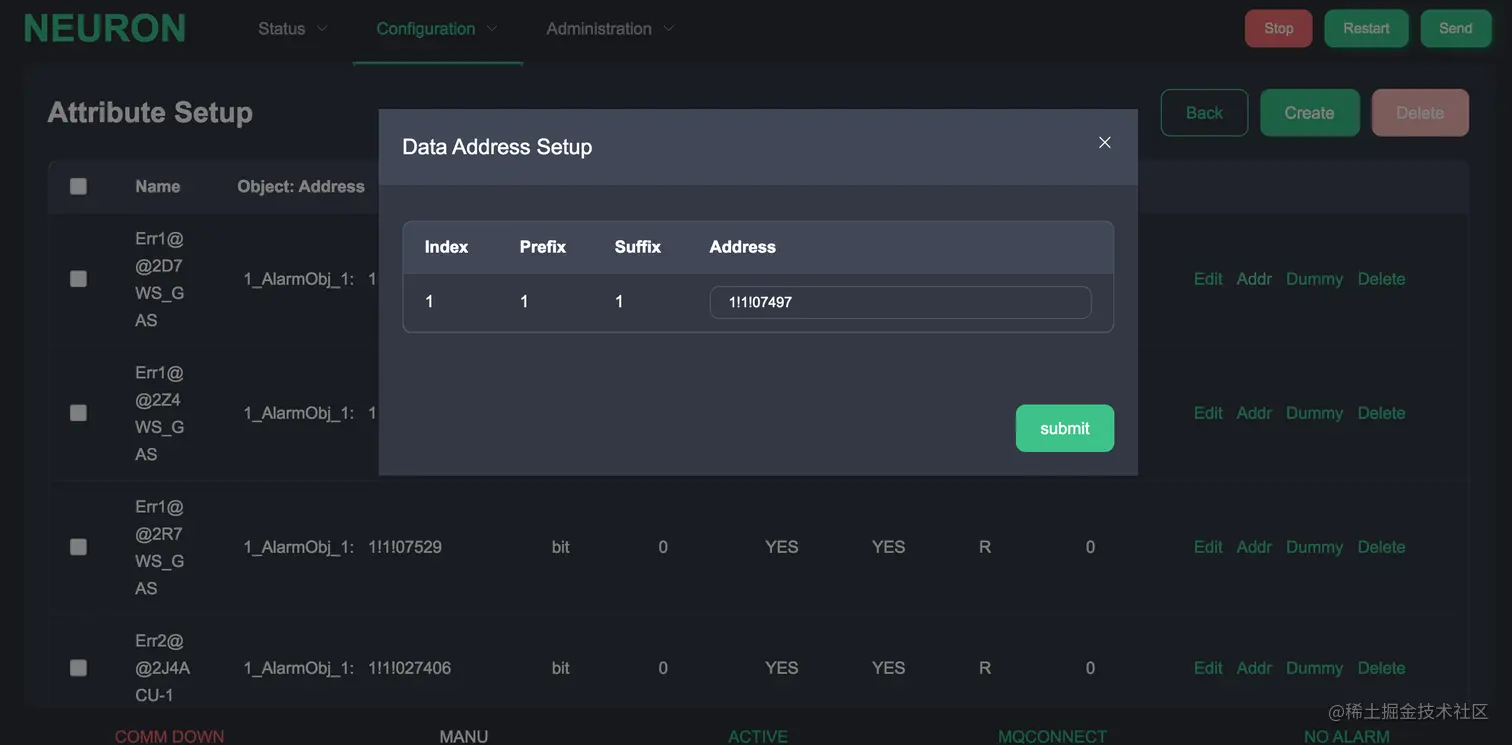Open the Configuration dropdown menu
1512x745 pixels.
[436, 29]
